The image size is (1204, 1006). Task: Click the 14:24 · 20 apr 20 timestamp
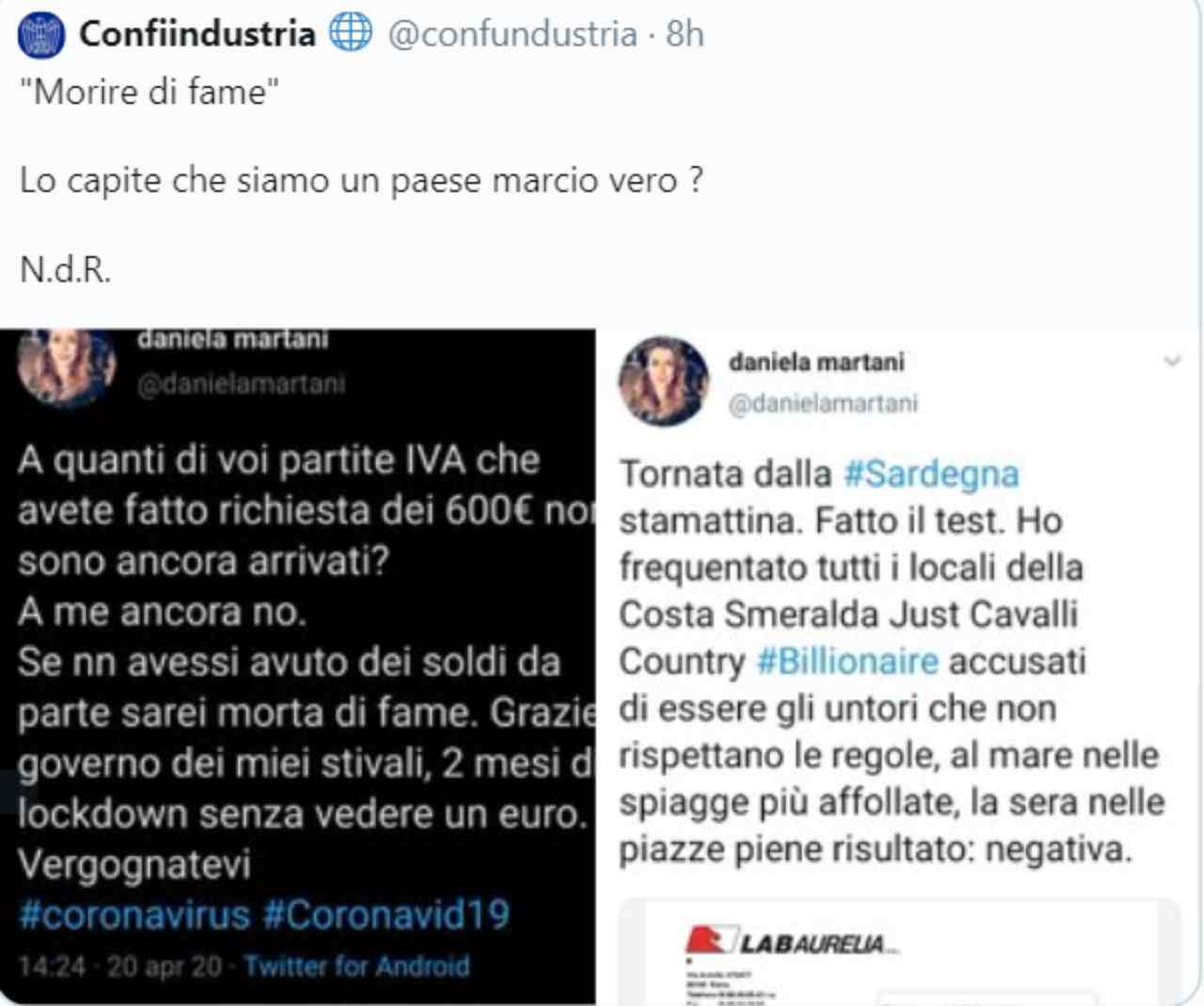pos(120,966)
